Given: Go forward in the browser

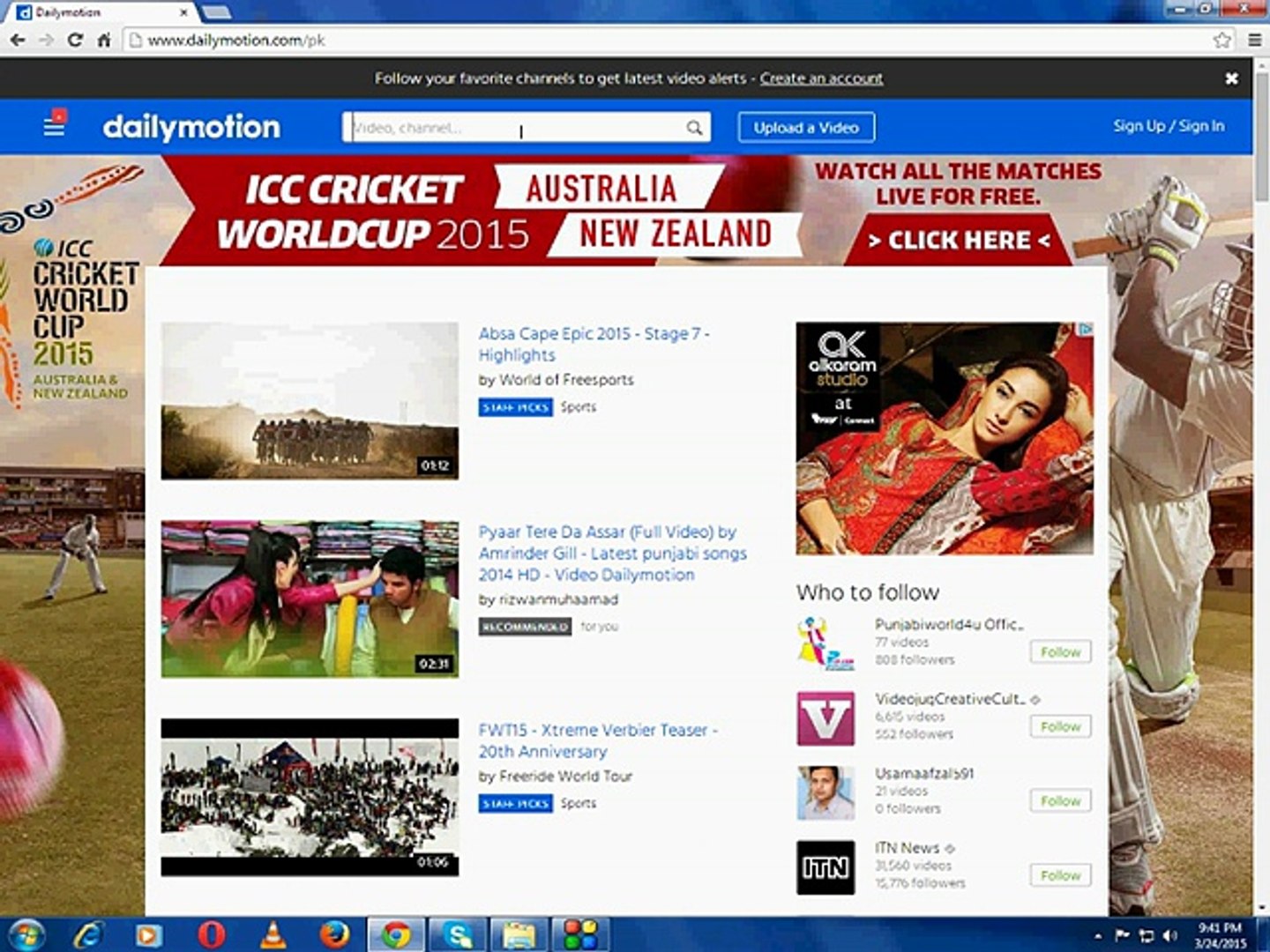Looking at the screenshot, I should click(46, 40).
